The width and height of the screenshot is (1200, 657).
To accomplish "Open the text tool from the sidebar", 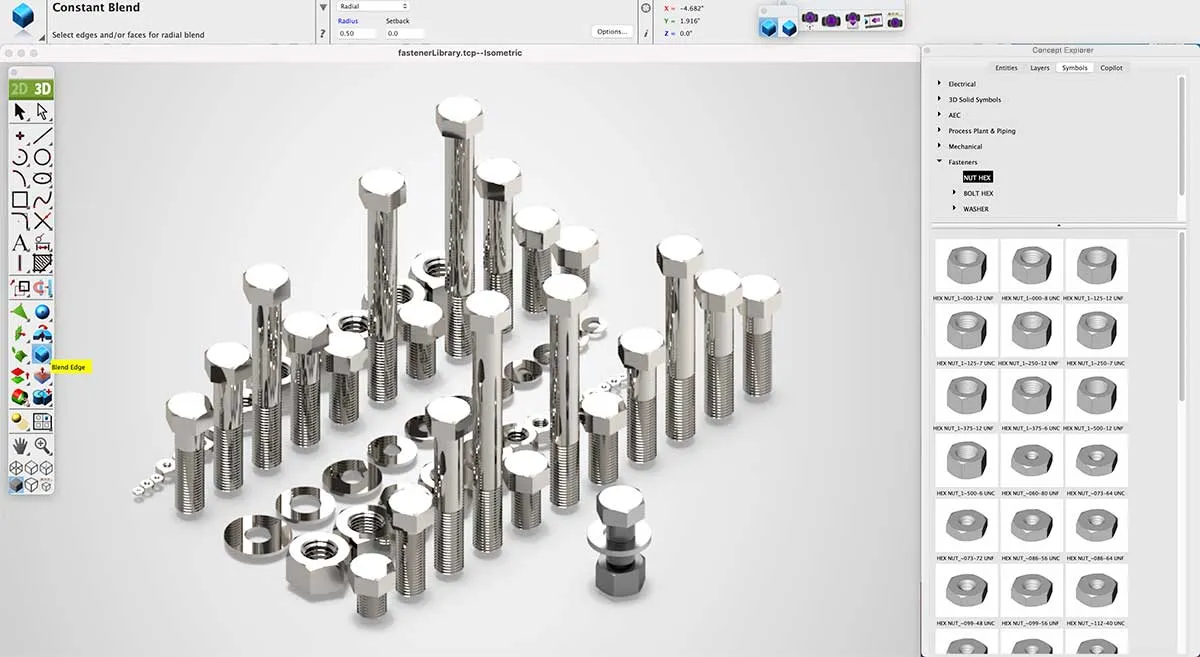I will point(22,243).
